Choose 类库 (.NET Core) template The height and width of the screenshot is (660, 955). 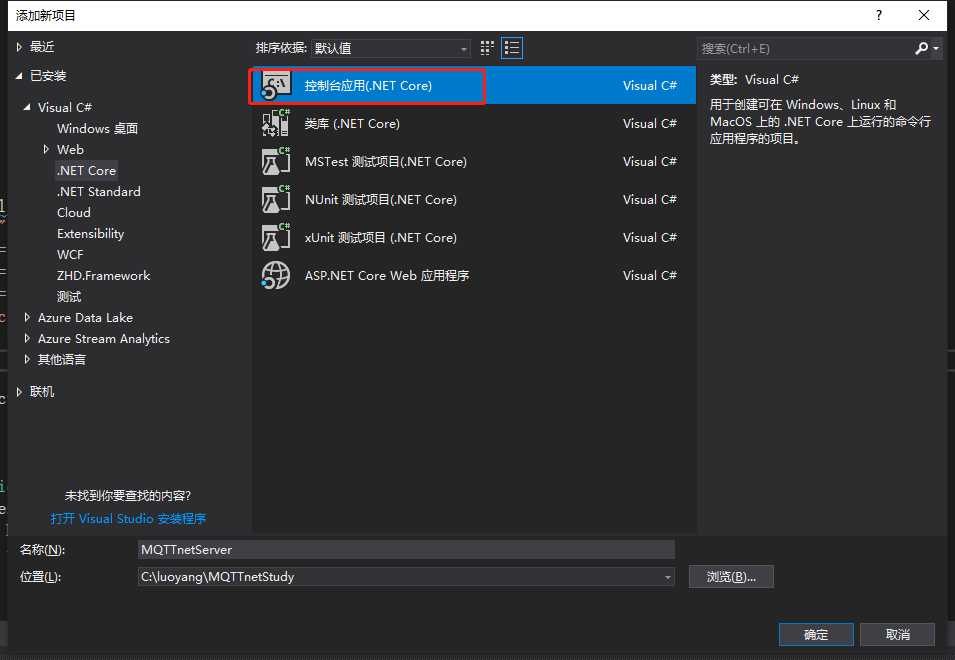coord(473,124)
